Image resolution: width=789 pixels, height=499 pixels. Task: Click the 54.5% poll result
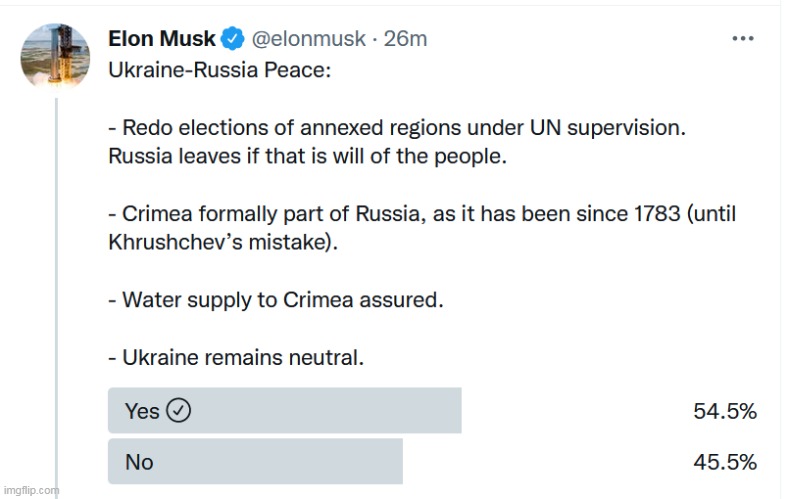[x=725, y=411]
